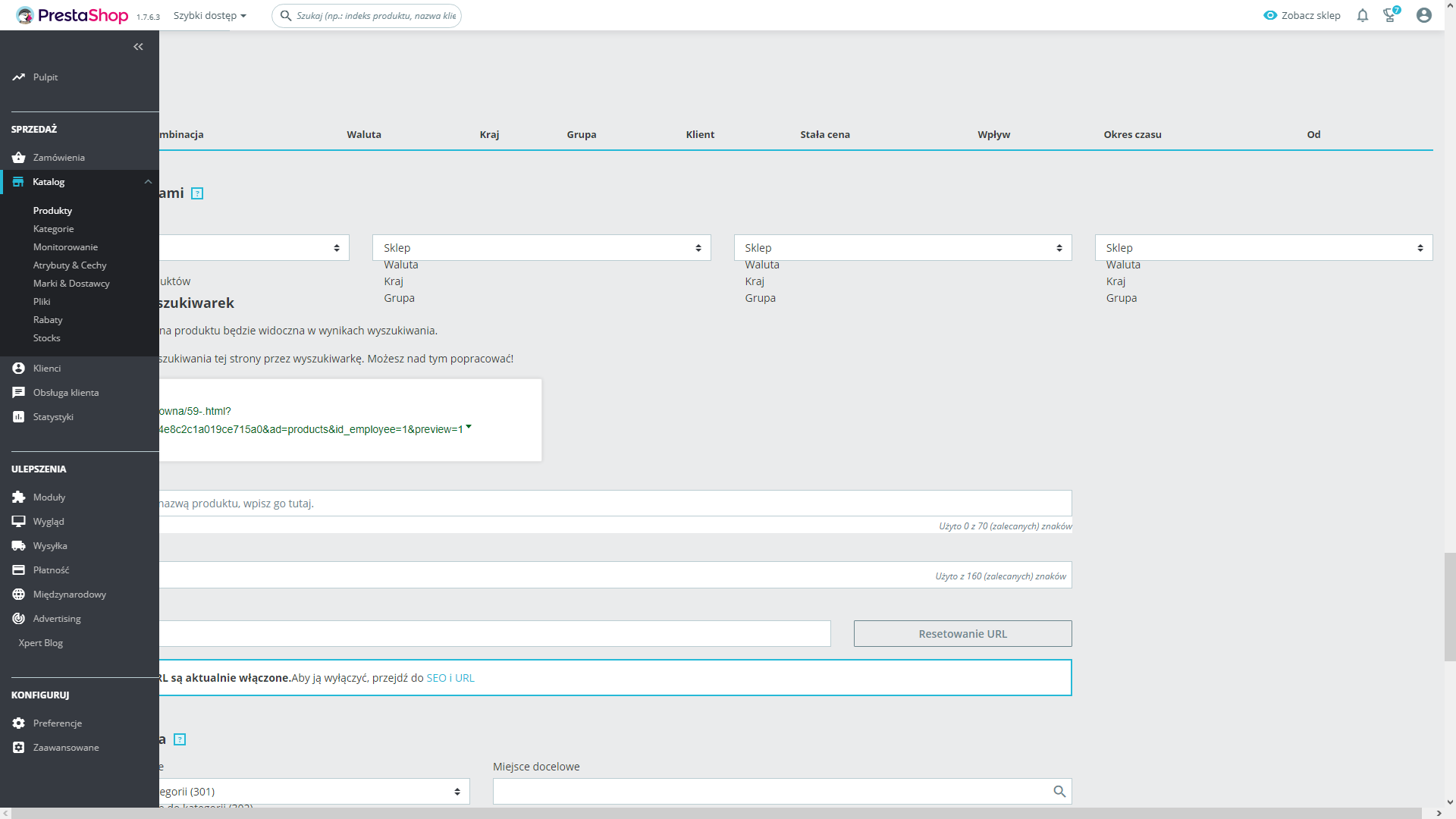Click the Resetowanie URL button

pos(962,634)
